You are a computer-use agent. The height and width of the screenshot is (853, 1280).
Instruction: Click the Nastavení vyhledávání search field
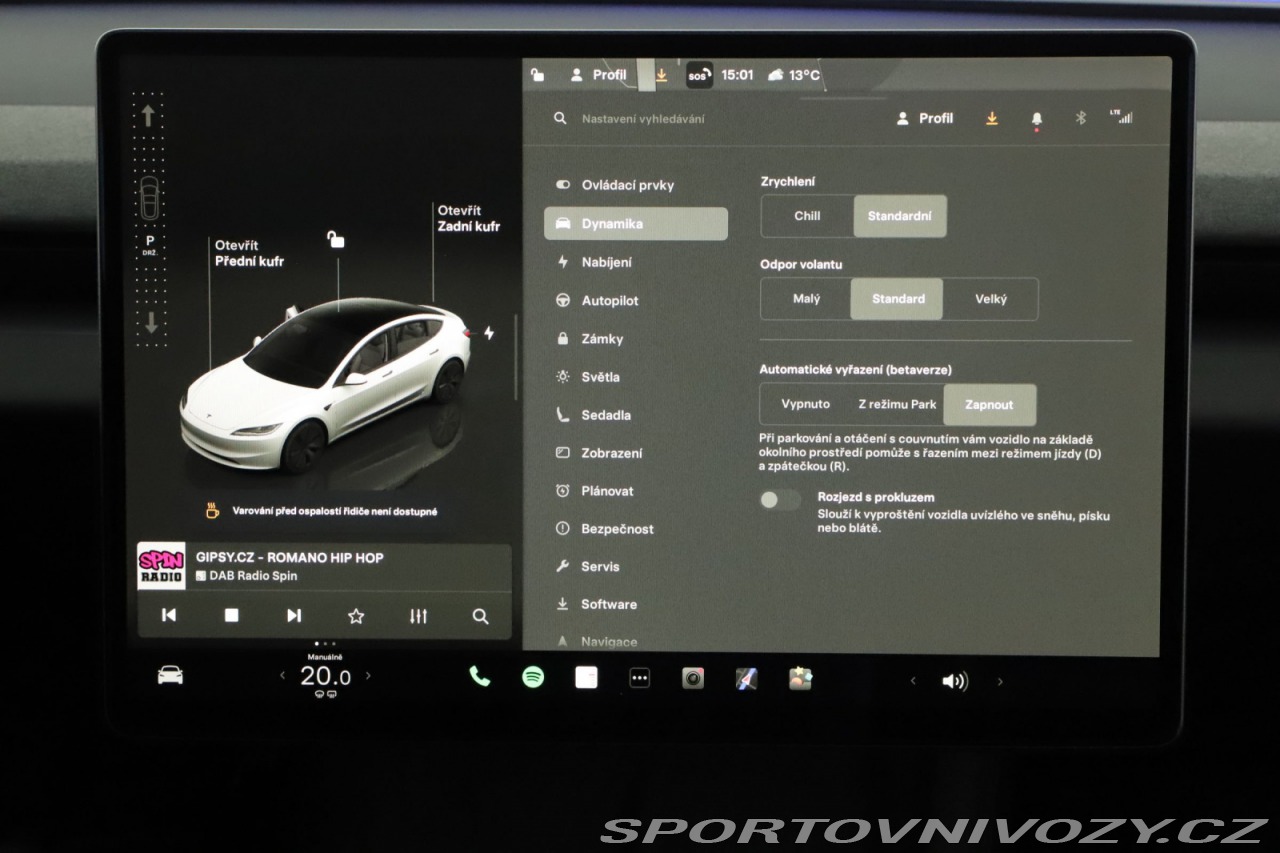coord(700,119)
